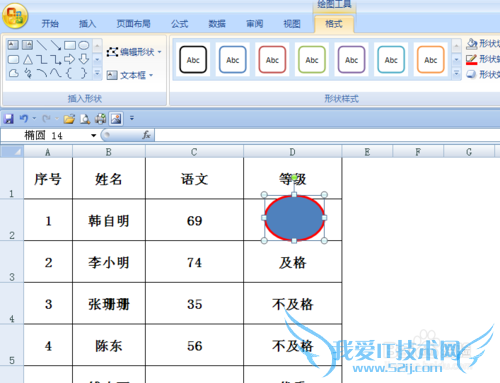
Task: Select the scribble shape tool
Action: click(28, 73)
